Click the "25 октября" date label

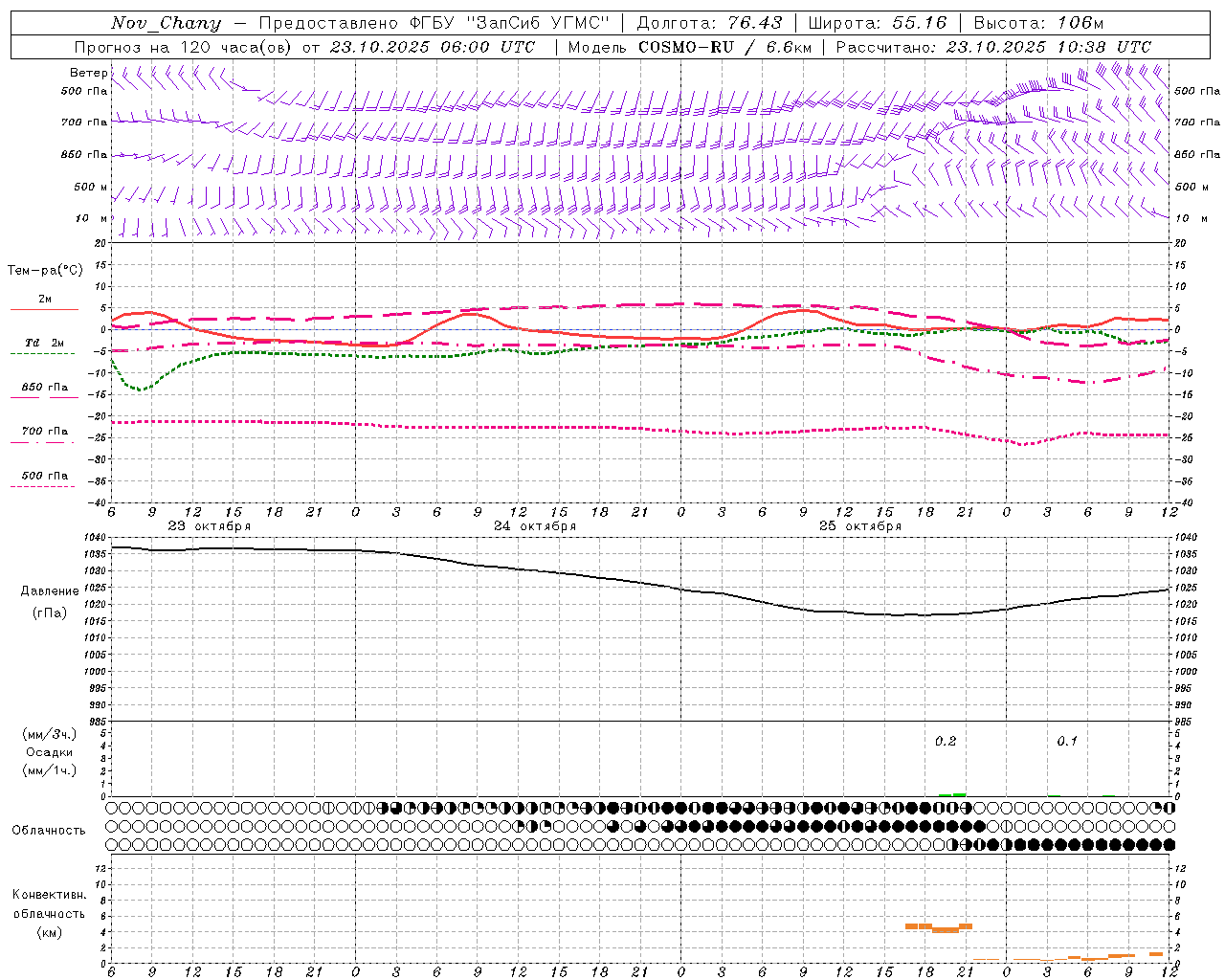pos(860,526)
